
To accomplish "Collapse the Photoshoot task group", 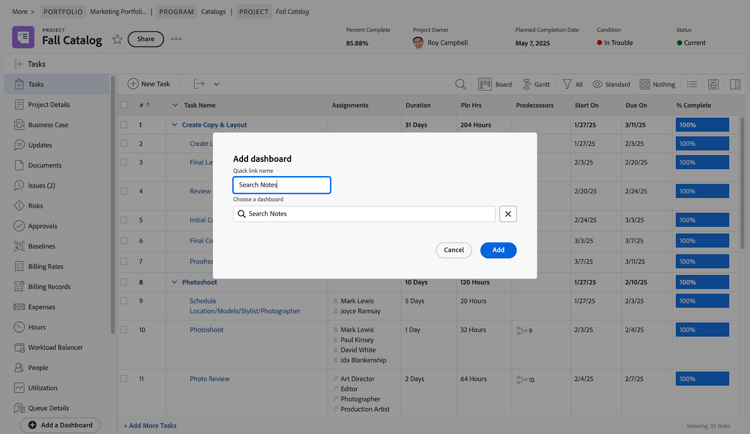I will 174,282.
